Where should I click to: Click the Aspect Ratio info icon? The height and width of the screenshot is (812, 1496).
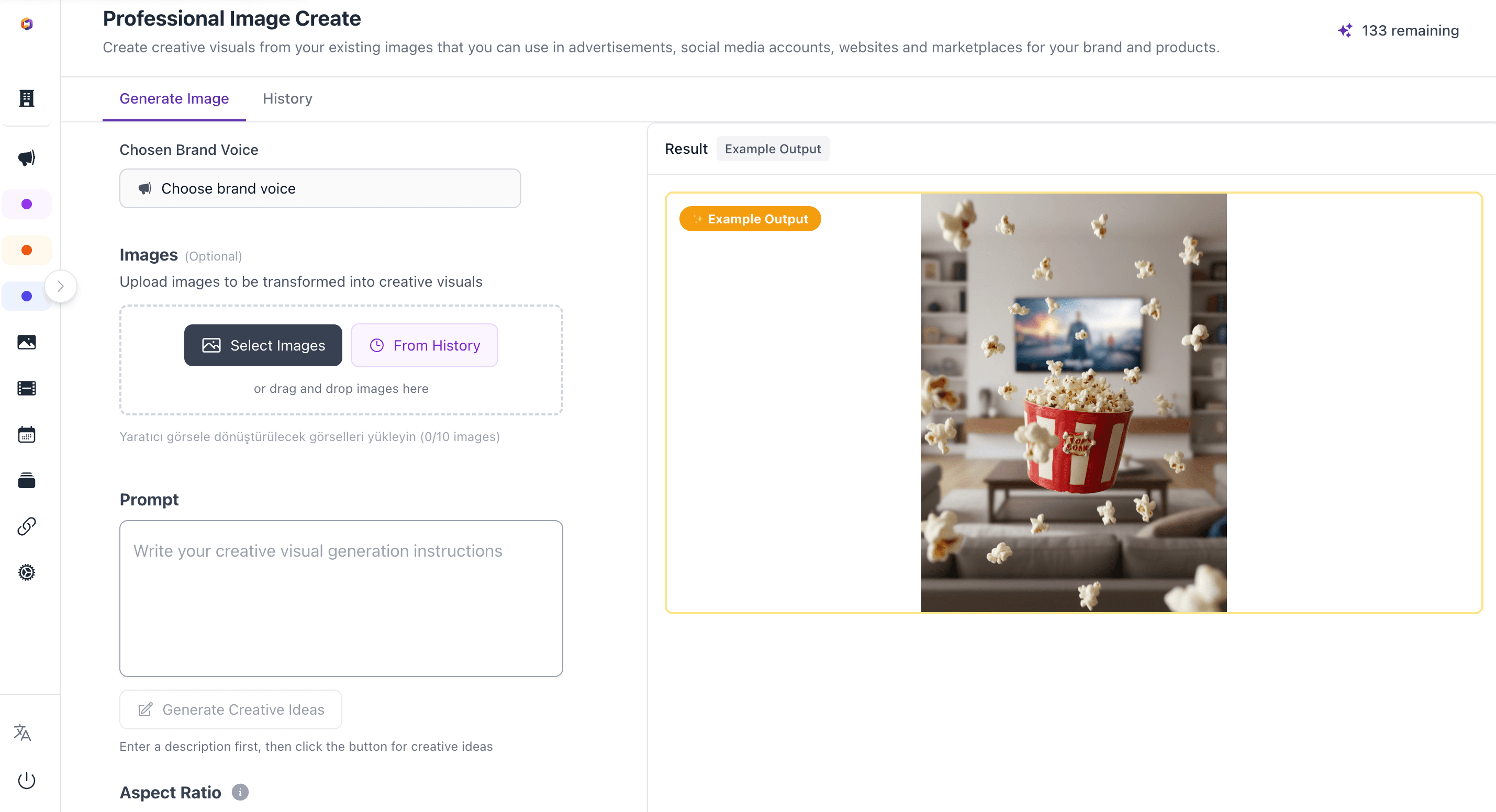pyautogui.click(x=240, y=792)
